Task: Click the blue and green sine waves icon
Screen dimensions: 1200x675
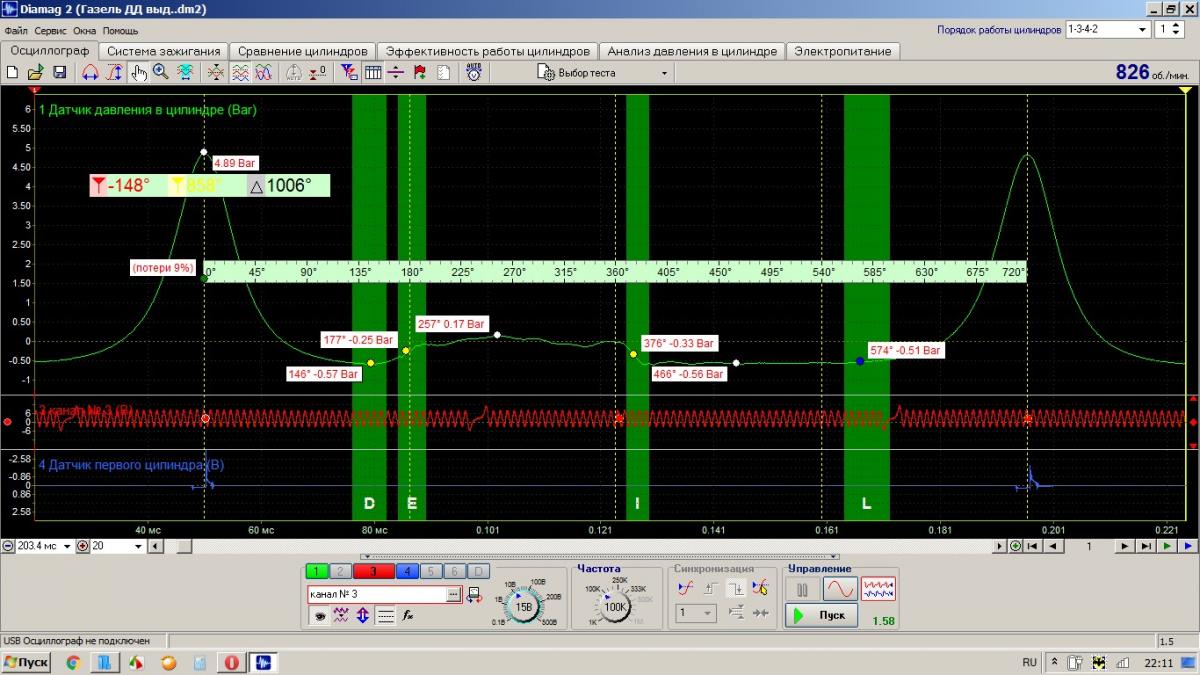Action: [x=264, y=72]
